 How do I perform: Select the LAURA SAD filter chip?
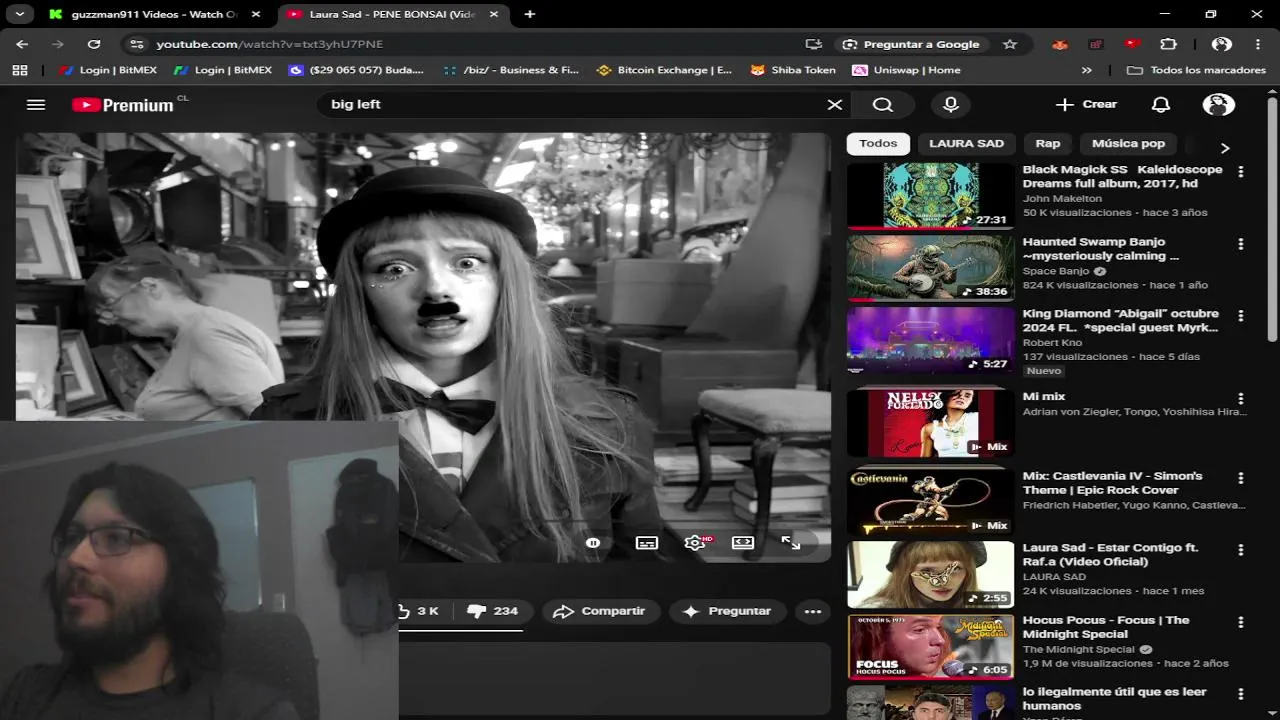(966, 143)
